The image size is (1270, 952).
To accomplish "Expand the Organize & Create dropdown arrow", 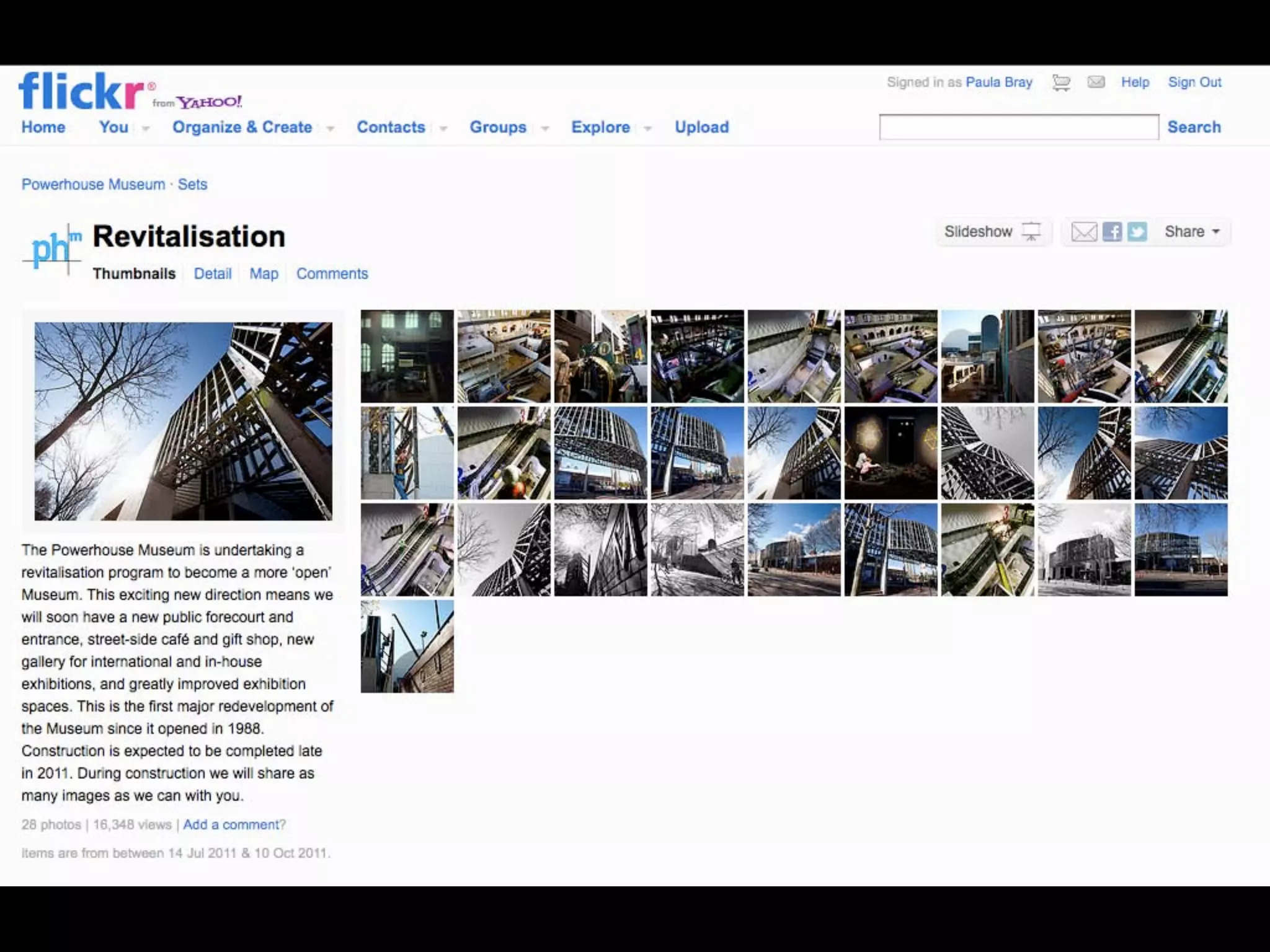I will pos(331,128).
